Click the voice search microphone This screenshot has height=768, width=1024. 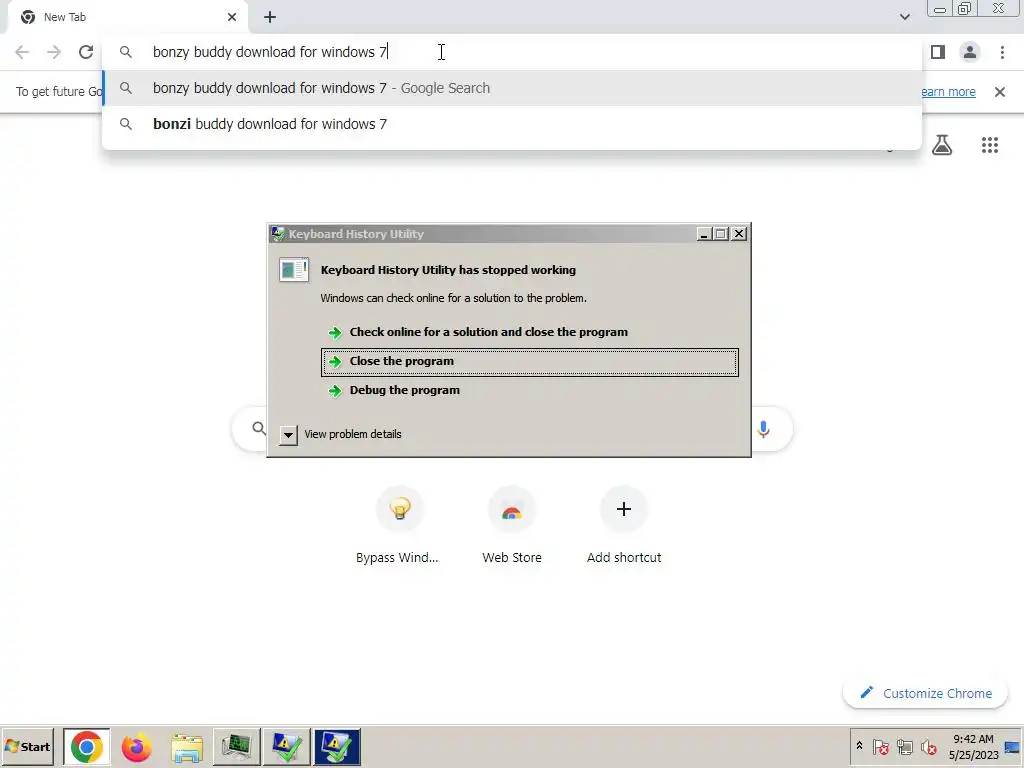click(x=763, y=429)
